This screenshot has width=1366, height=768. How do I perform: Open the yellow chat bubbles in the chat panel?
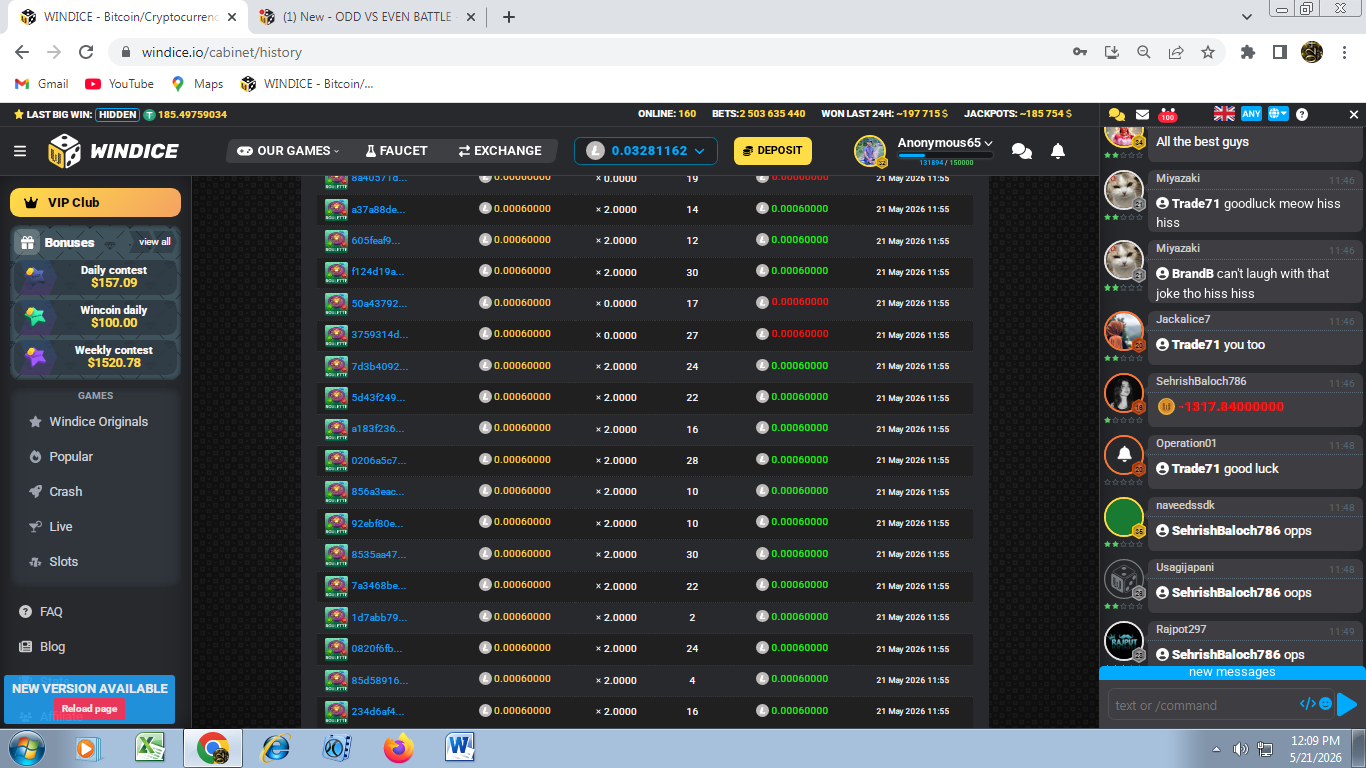tap(1117, 115)
